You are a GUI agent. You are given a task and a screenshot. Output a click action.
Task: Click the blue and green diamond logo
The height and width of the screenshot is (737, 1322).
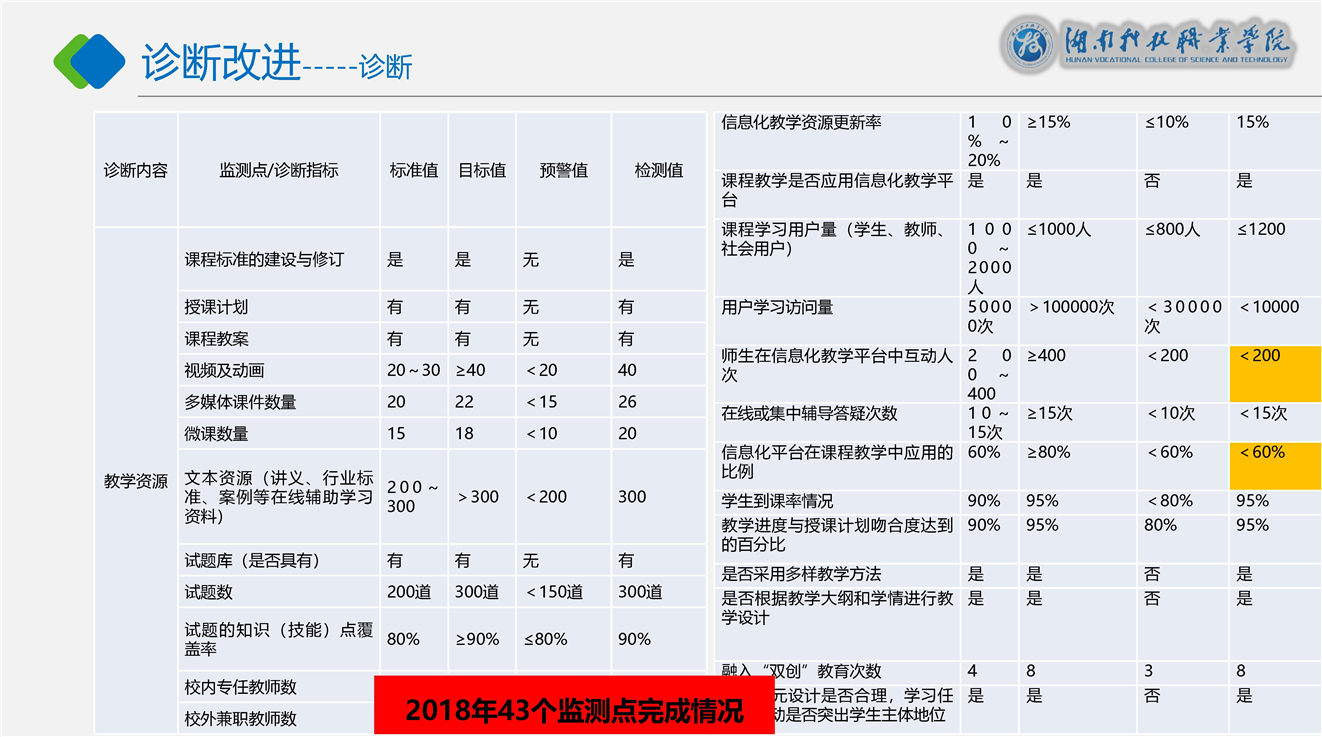click(89, 60)
